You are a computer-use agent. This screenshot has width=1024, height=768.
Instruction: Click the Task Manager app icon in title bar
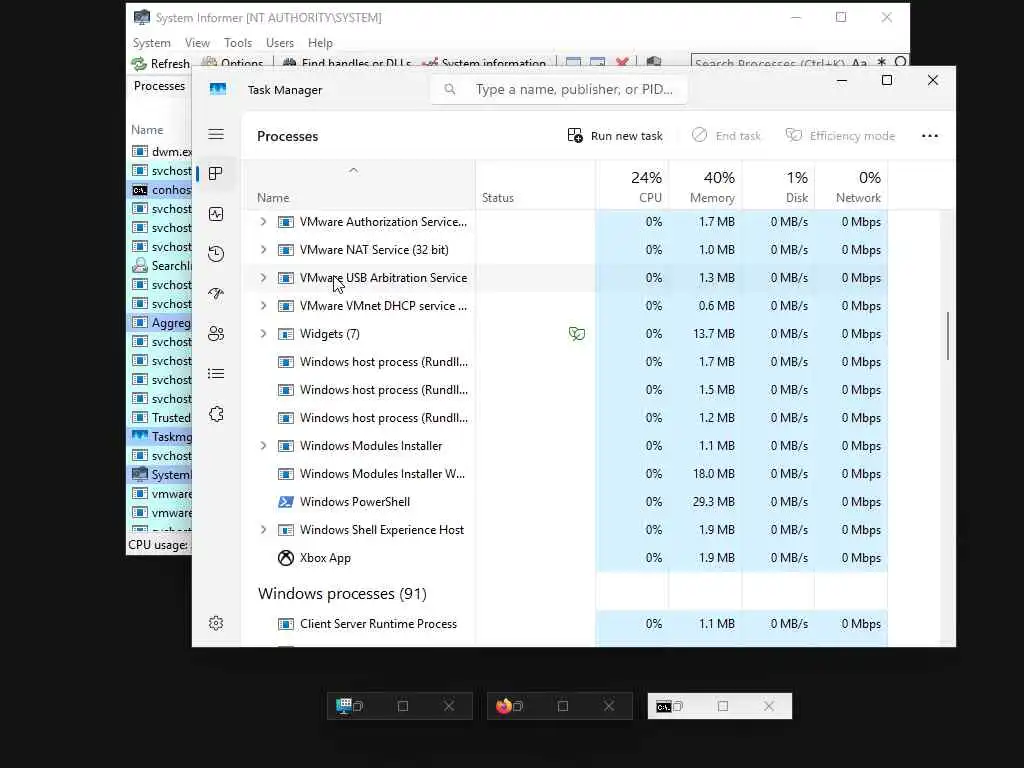[217, 89]
